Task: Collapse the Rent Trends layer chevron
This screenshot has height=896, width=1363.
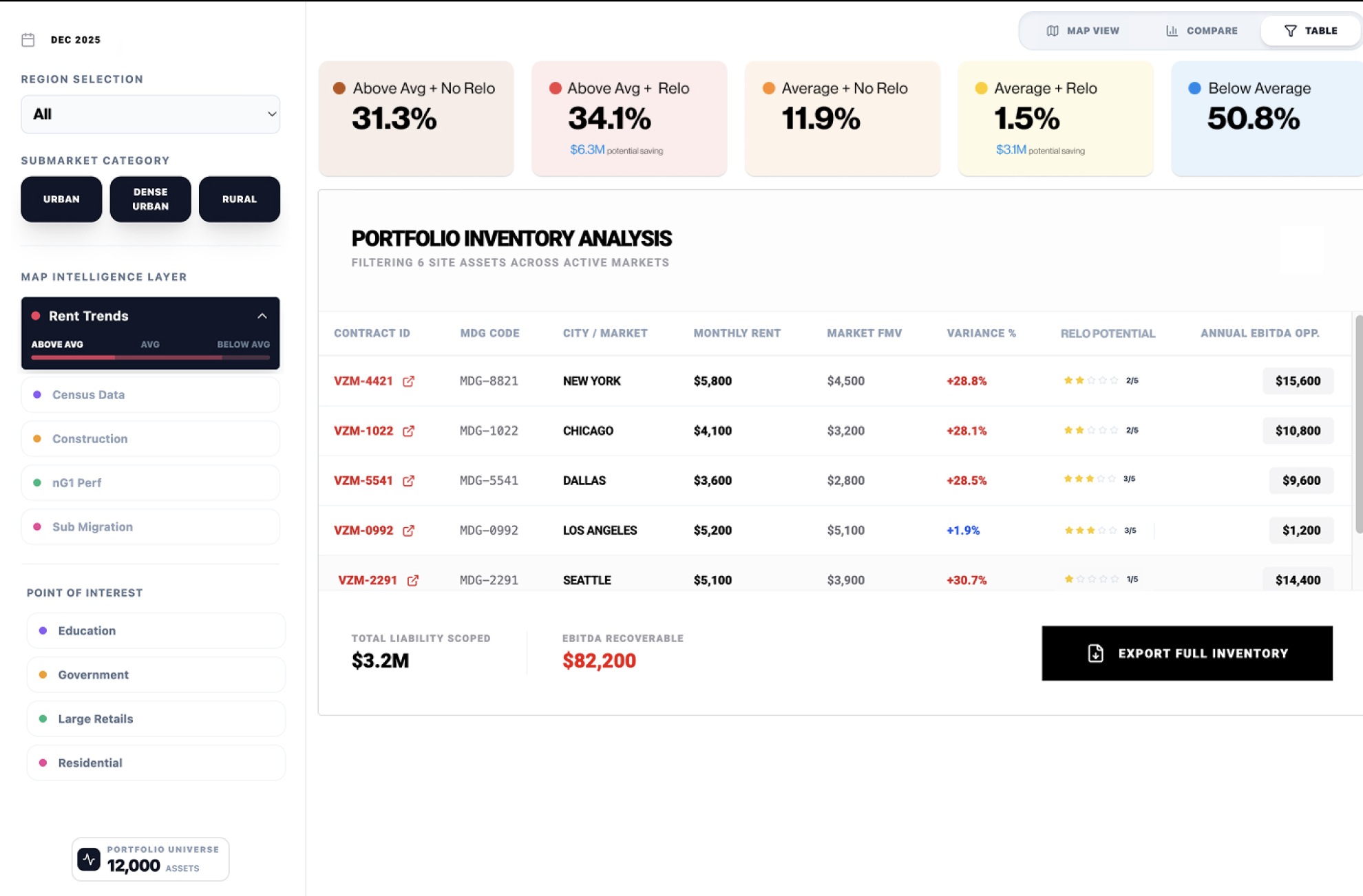Action: pyautogui.click(x=262, y=316)
